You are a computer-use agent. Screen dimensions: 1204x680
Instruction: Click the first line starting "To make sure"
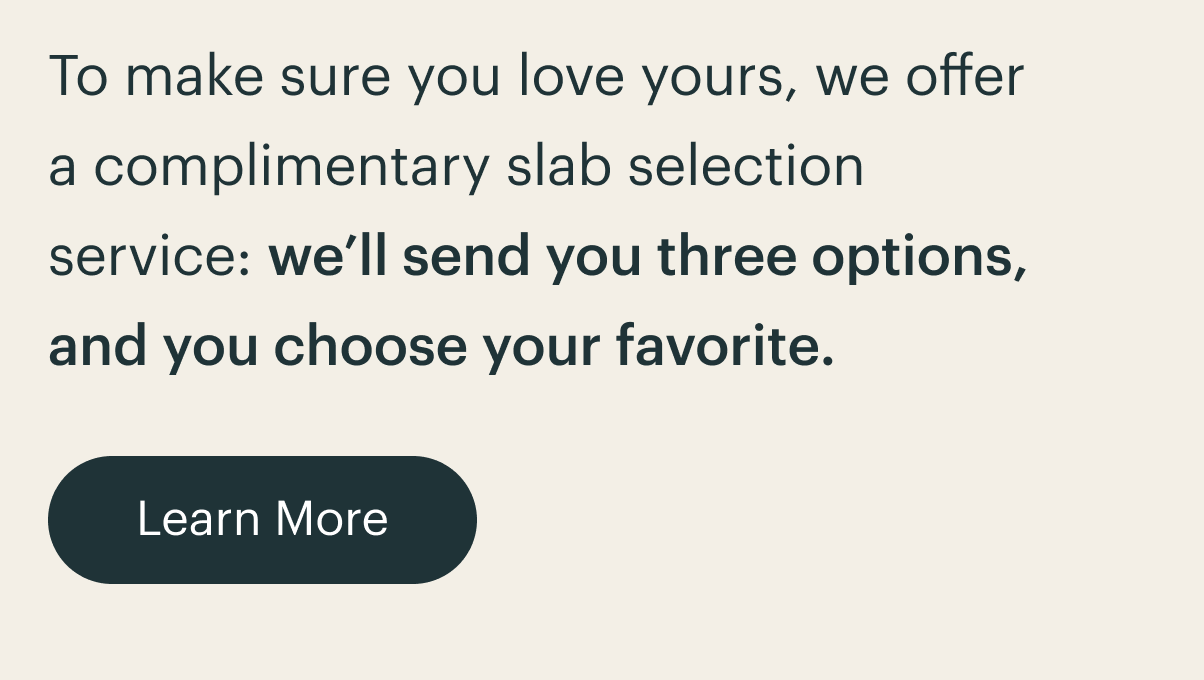(x=536, y=77)
